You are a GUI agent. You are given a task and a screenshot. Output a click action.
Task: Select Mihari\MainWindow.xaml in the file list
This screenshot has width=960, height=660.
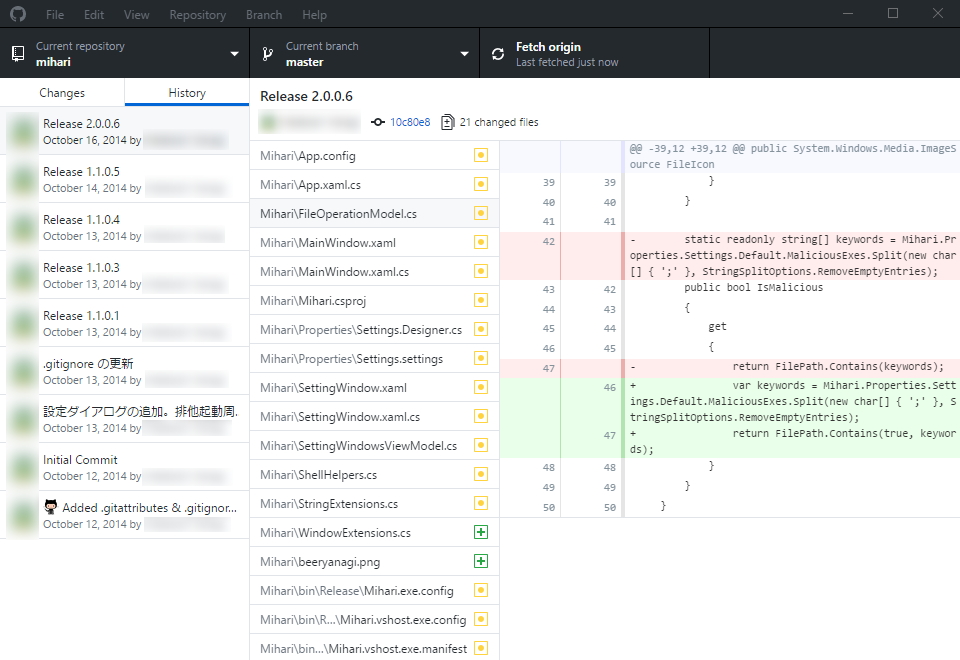(x=330, y=242)
